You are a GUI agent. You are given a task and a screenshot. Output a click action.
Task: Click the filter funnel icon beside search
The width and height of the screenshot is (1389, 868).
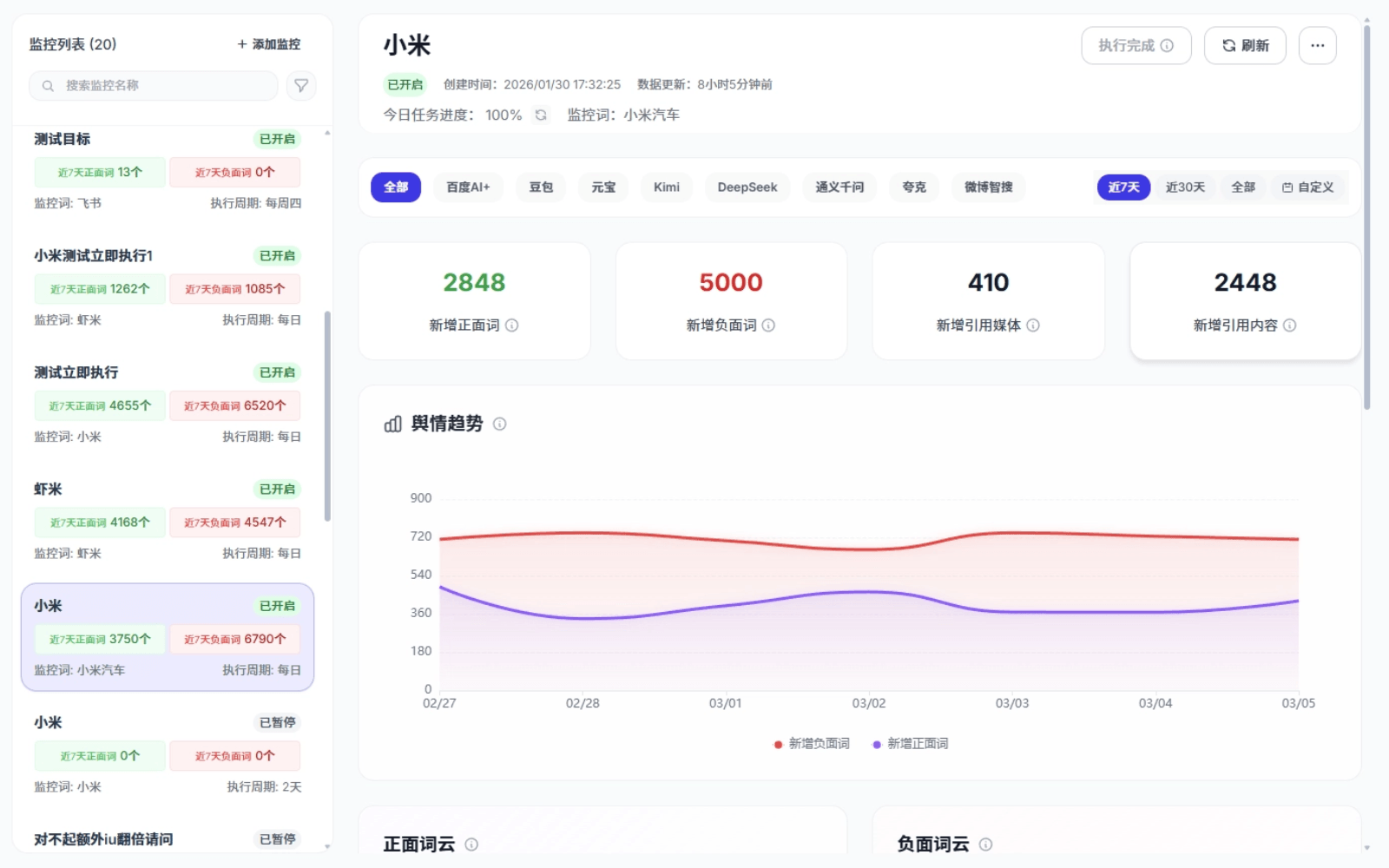(301, 86)
